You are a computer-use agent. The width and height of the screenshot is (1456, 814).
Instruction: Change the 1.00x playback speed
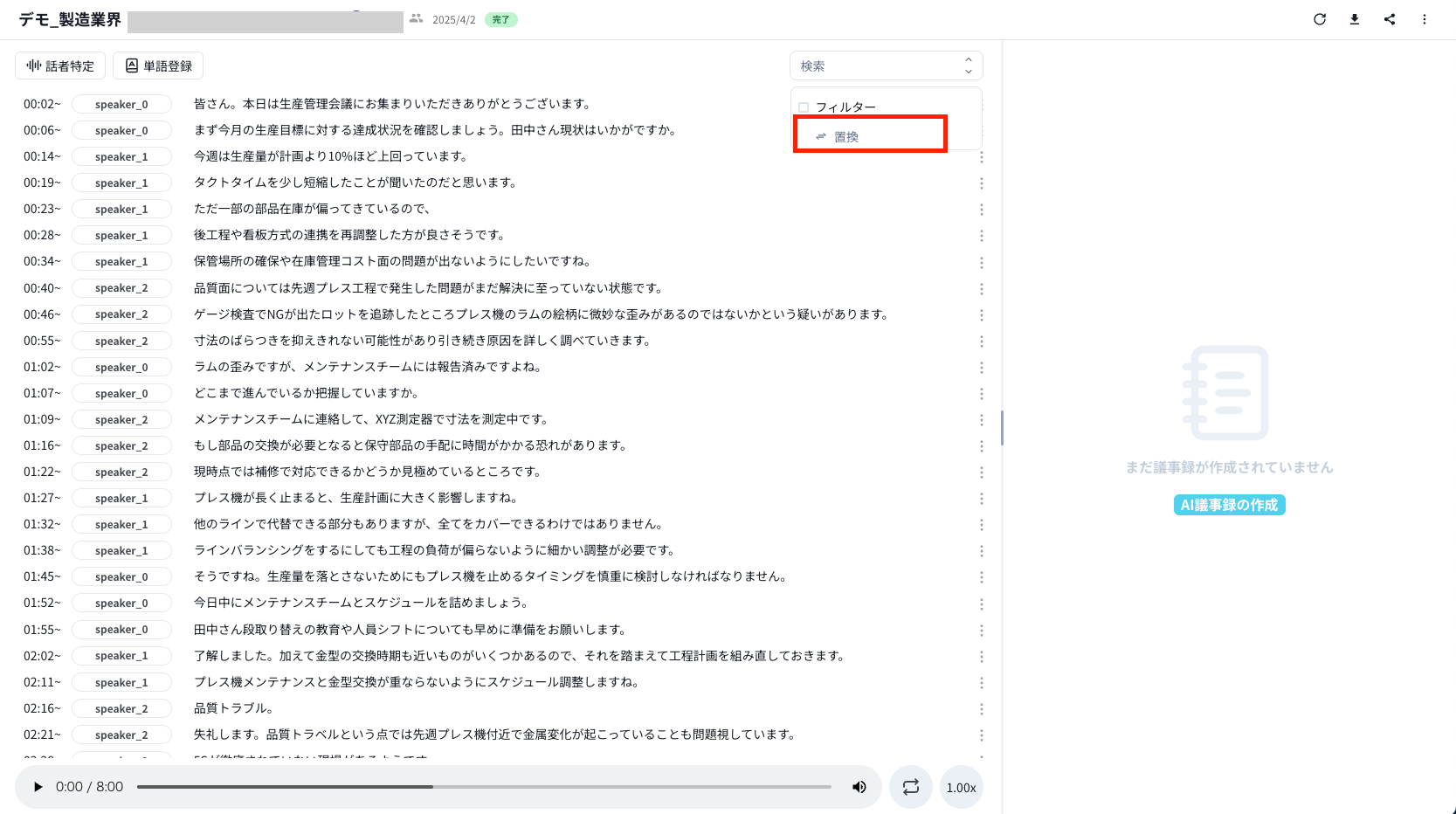point(961,787)
